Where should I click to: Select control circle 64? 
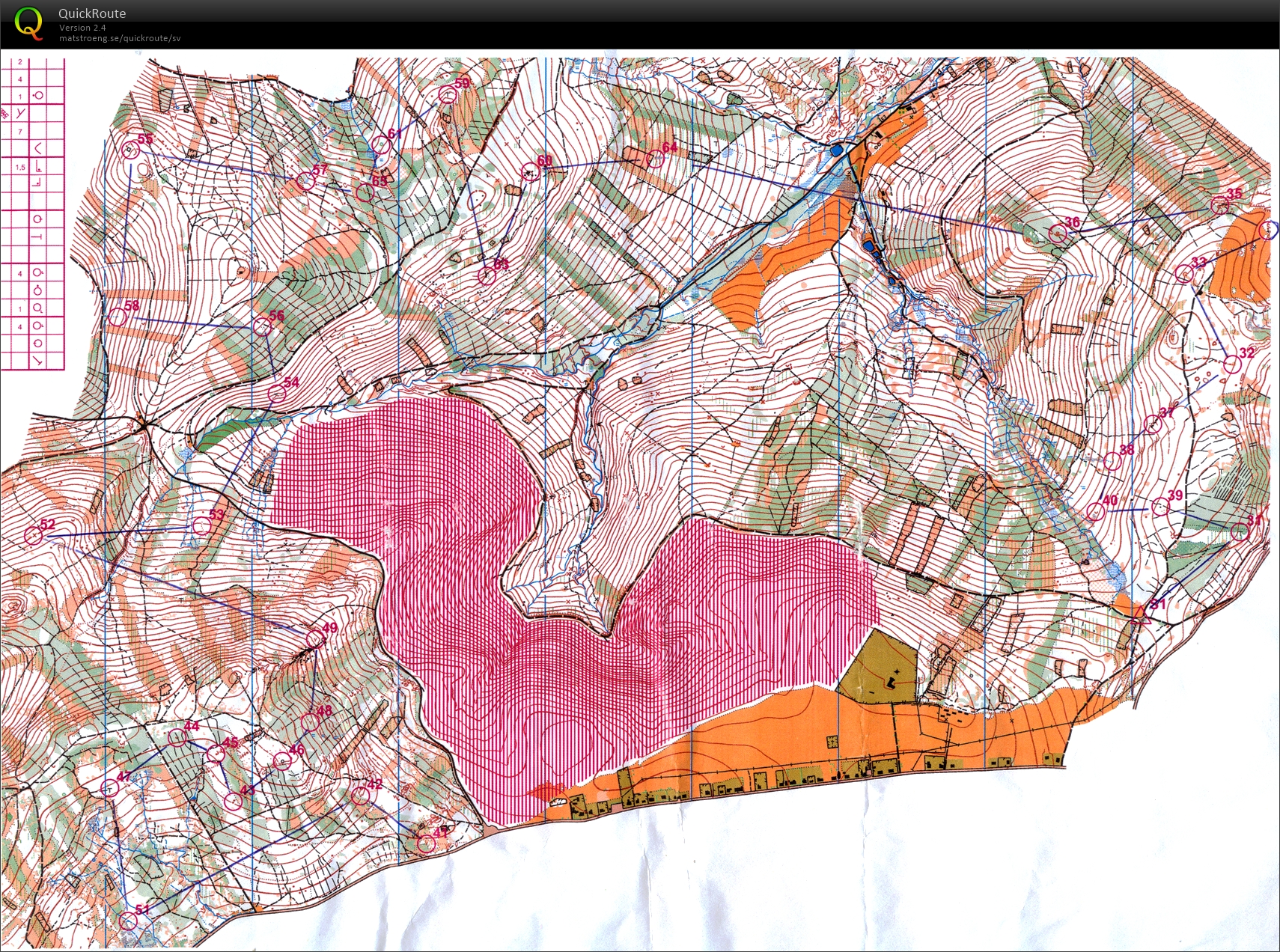tap(655, 158)
